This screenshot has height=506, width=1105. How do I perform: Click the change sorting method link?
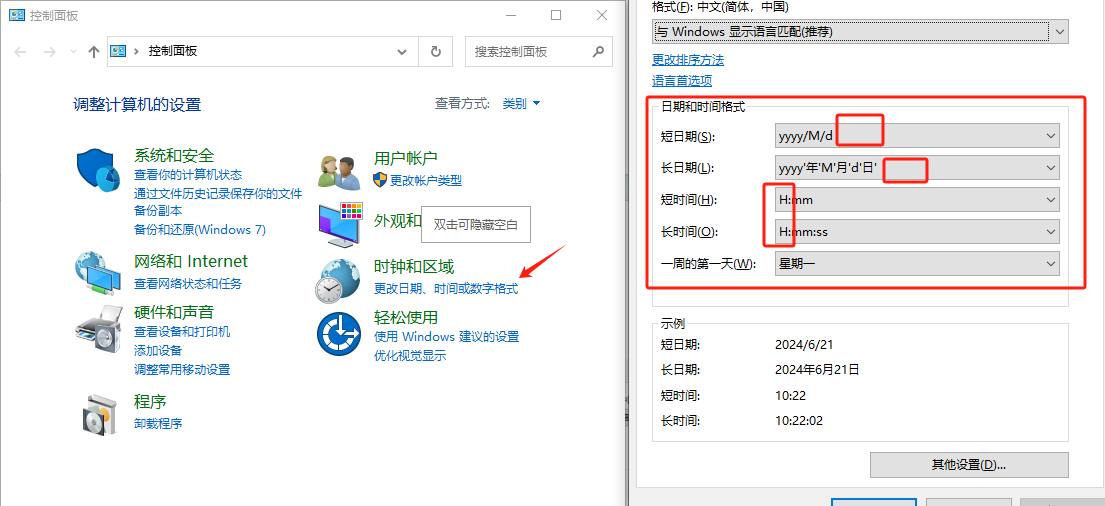(x=688, y=60)
